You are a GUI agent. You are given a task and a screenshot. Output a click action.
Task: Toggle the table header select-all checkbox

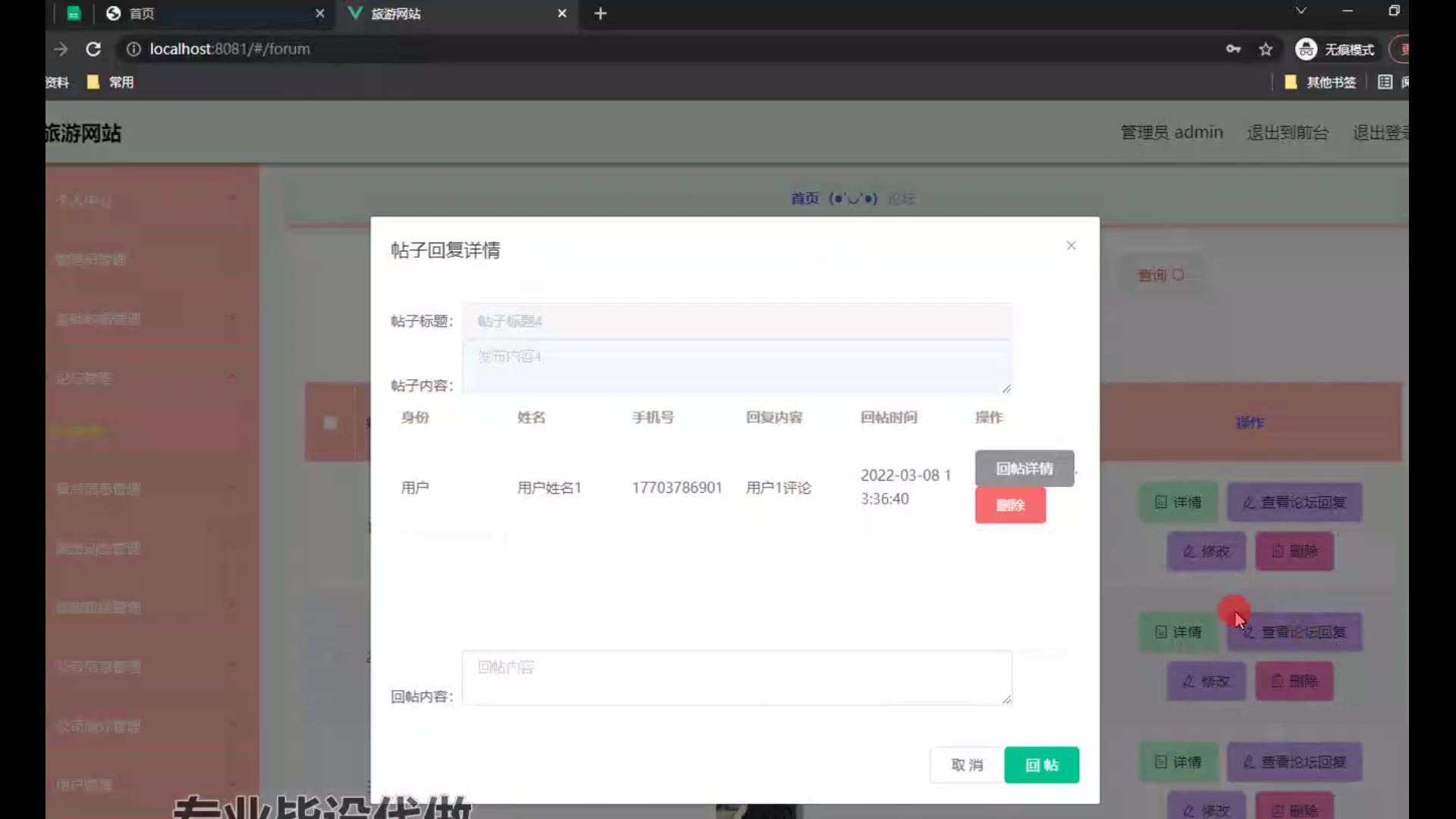[330, 422]
